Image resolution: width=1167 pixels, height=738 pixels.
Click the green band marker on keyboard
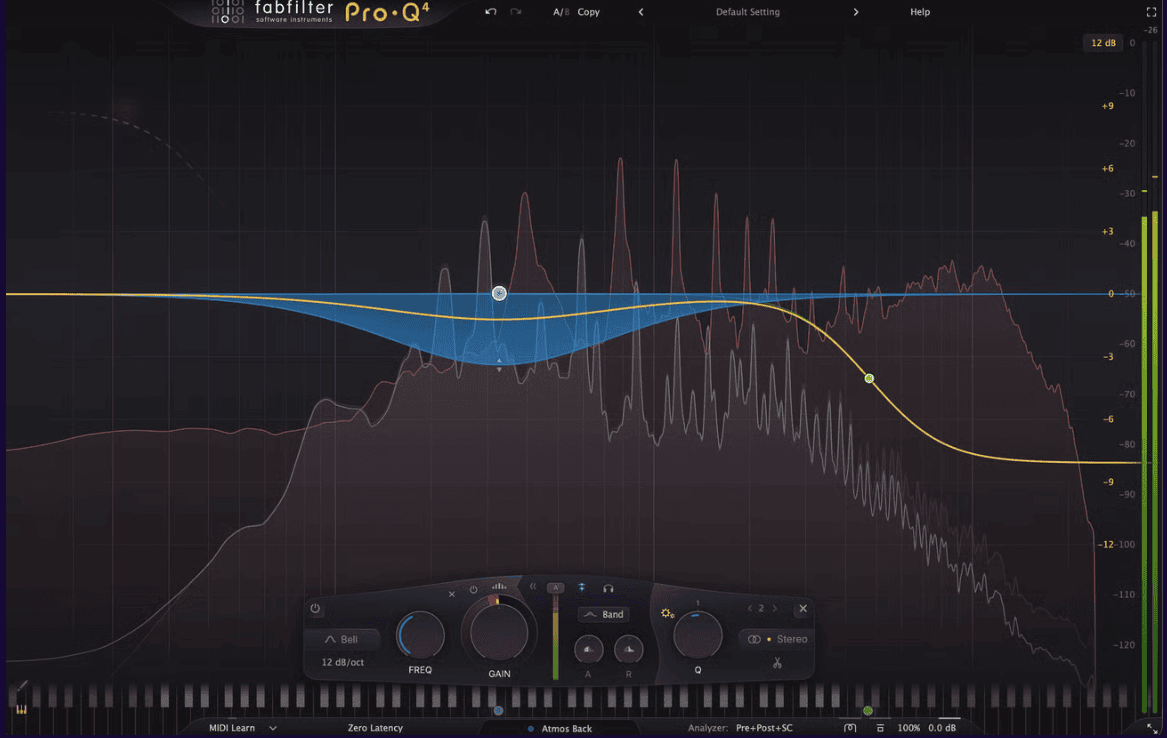(868, 710)
